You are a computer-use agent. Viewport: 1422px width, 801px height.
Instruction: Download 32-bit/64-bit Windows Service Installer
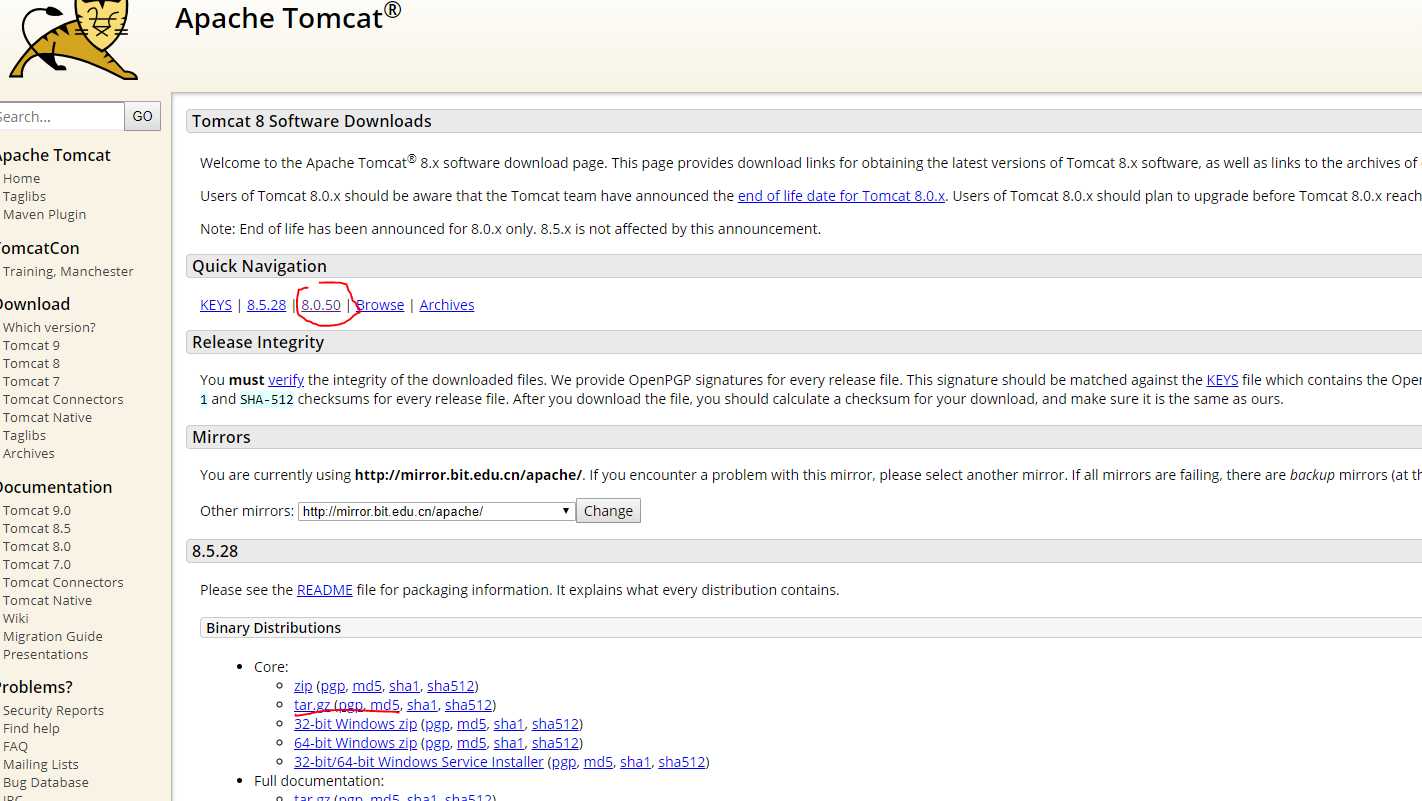pos(419,762)
